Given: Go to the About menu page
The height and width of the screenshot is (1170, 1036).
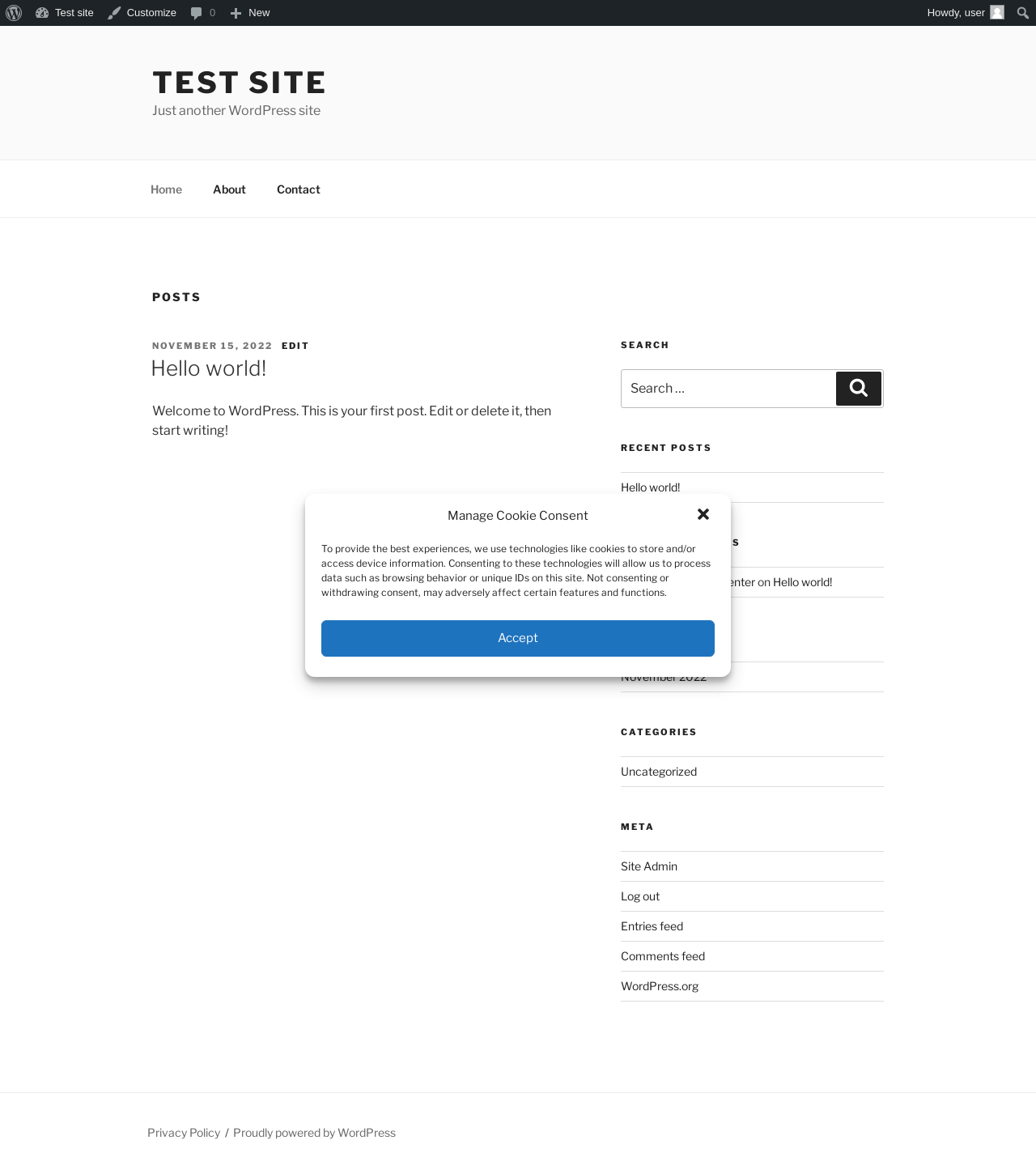Looking at the screenshot, I should [x=229, y=189].
